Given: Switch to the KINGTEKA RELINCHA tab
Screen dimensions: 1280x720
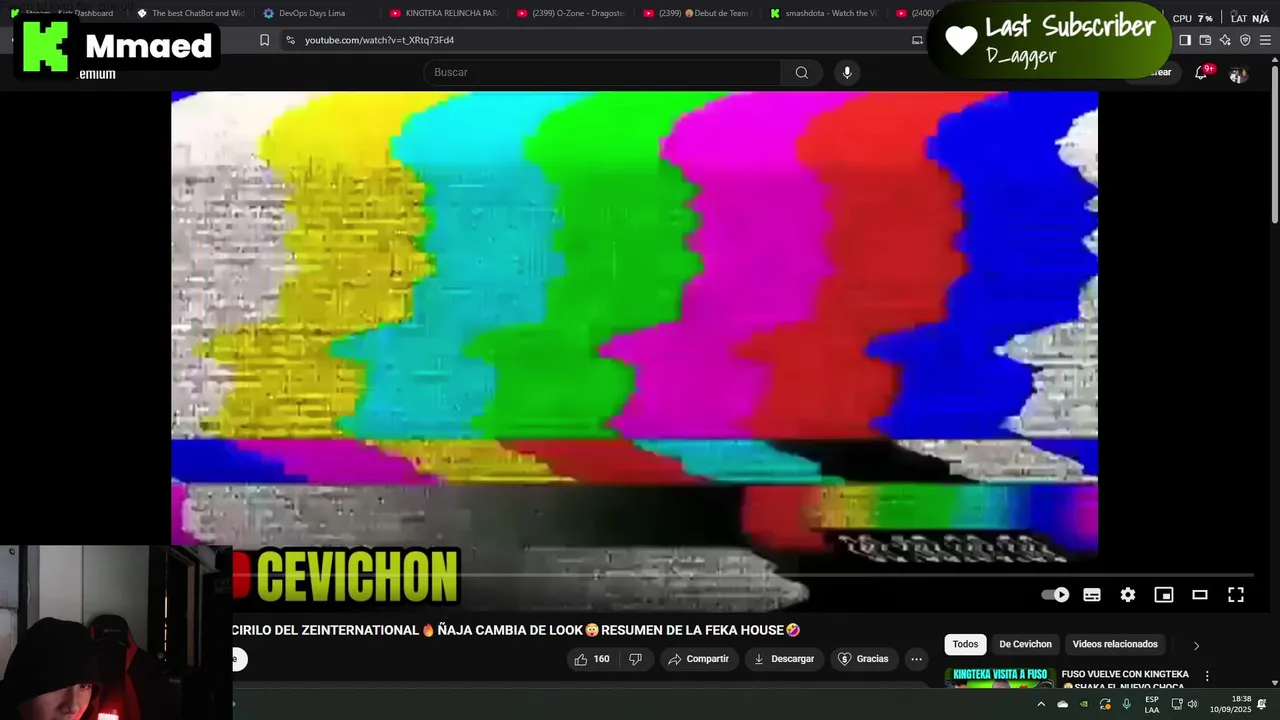Looking at the screenshot, I should coord(444,13).
